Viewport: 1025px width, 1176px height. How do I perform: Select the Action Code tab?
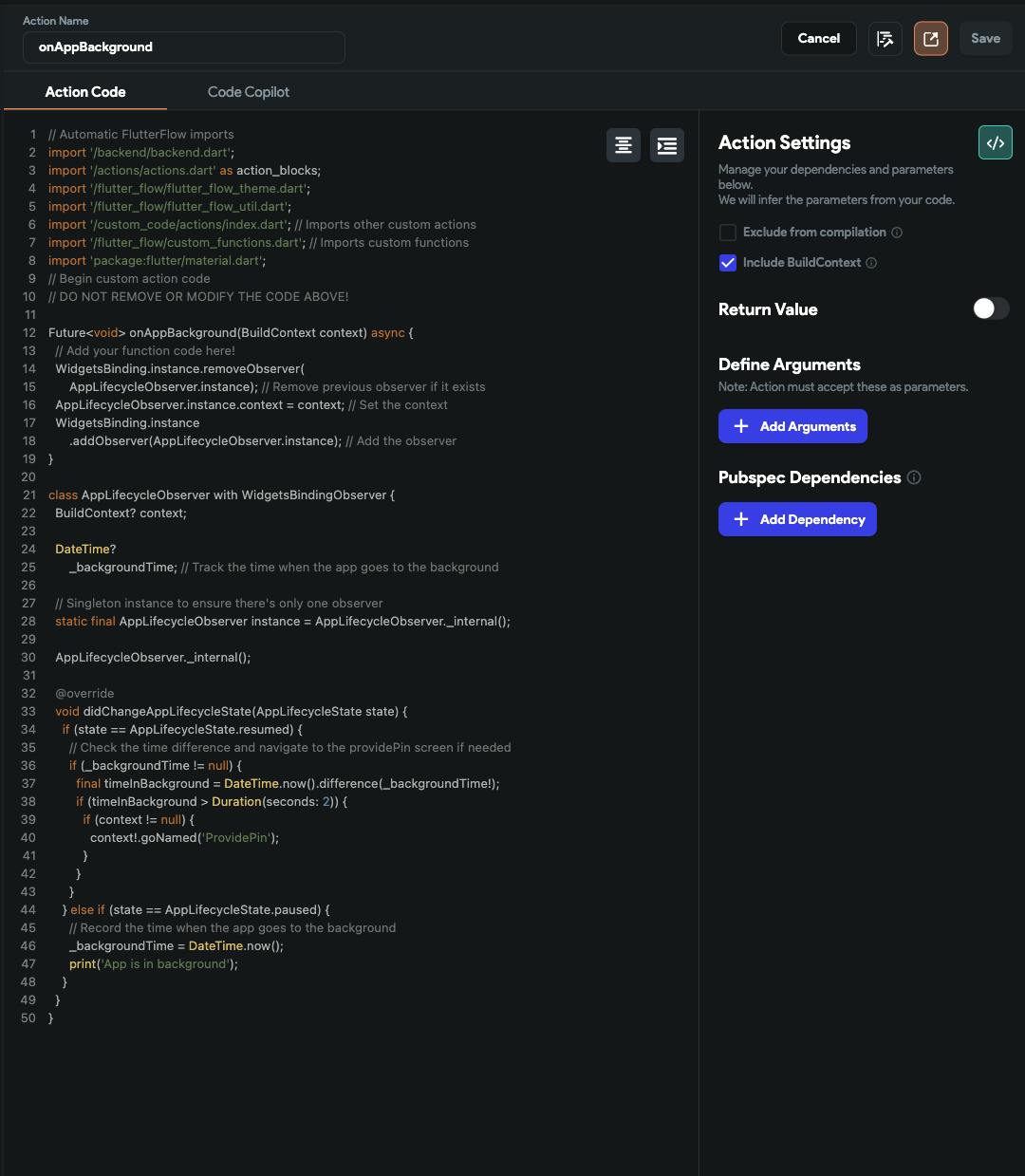85,92
